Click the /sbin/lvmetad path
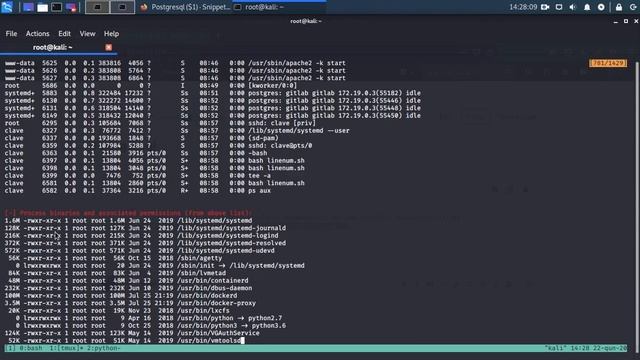Screen dimensions: 640x360 201,273
